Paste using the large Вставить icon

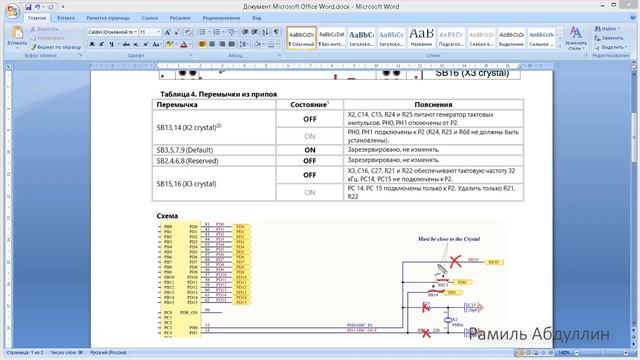(17, 33)
